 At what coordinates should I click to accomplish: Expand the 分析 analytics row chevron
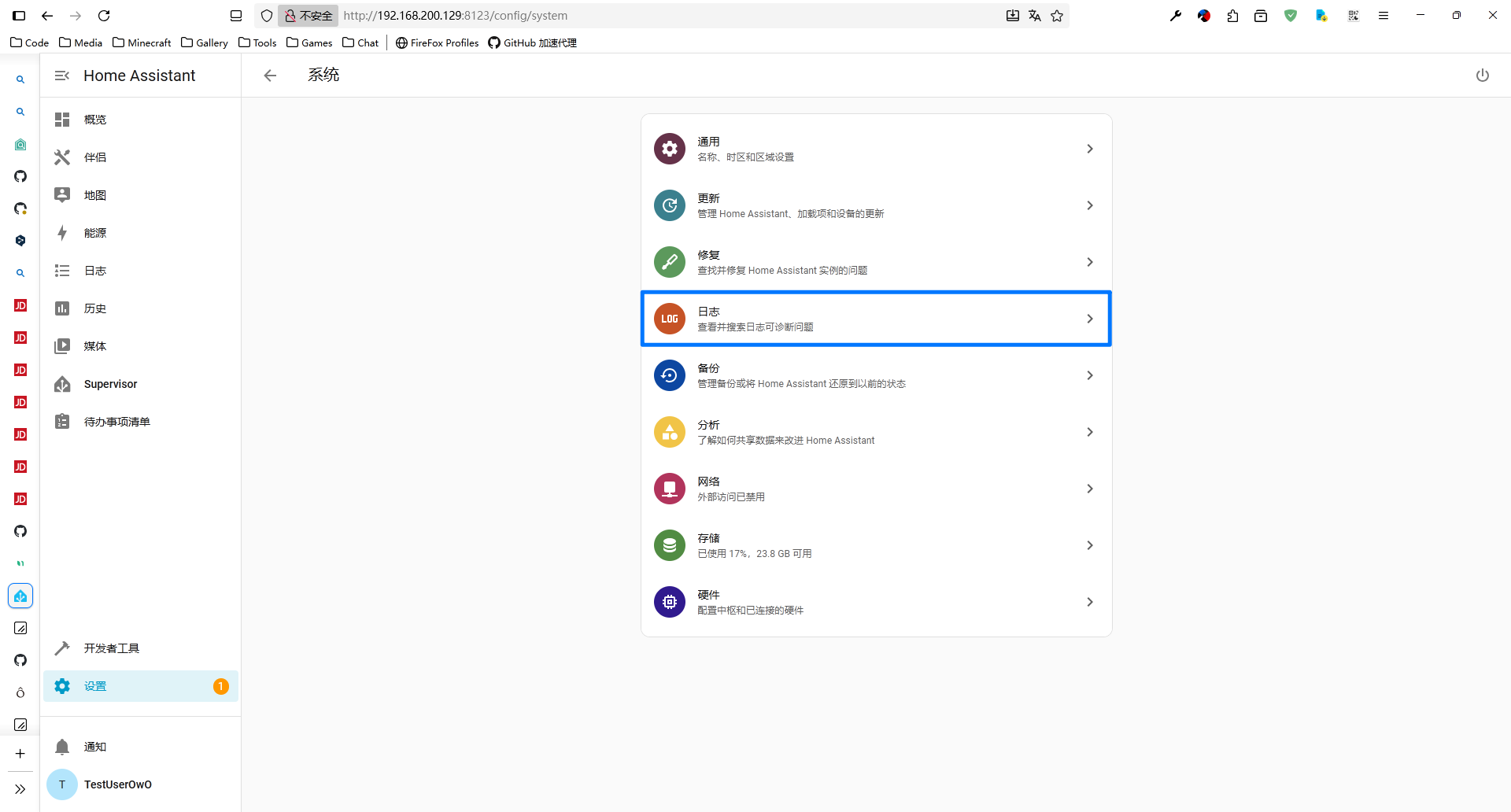coord(1089,432)
